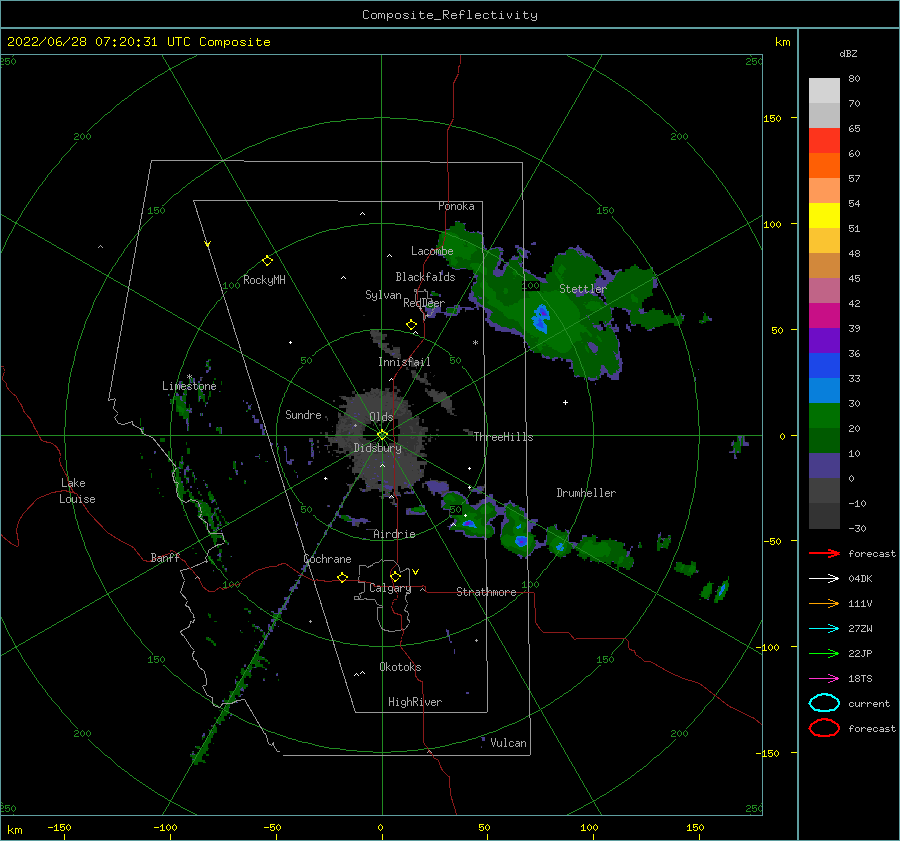Select the HighRiver label
900x841 pixels.
click(x=415, y=702)
